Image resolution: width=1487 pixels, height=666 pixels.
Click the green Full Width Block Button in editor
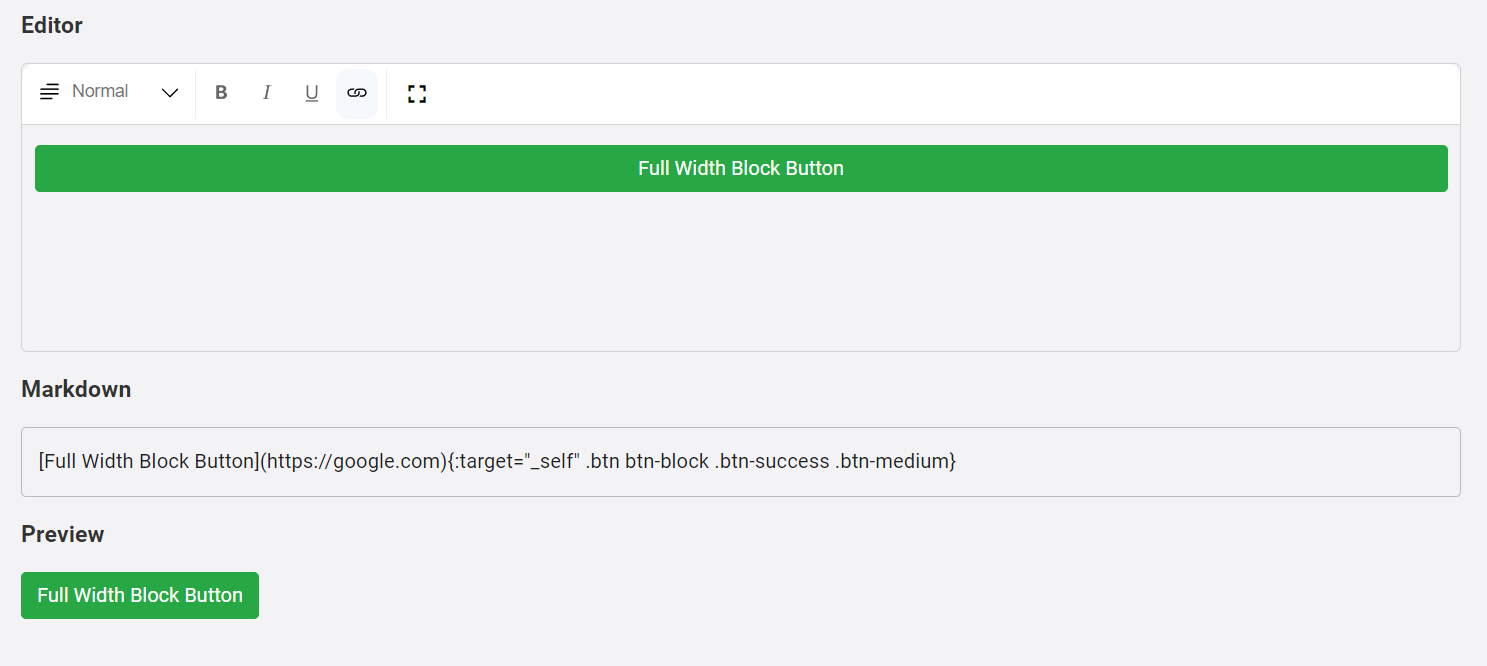(740, 168)
